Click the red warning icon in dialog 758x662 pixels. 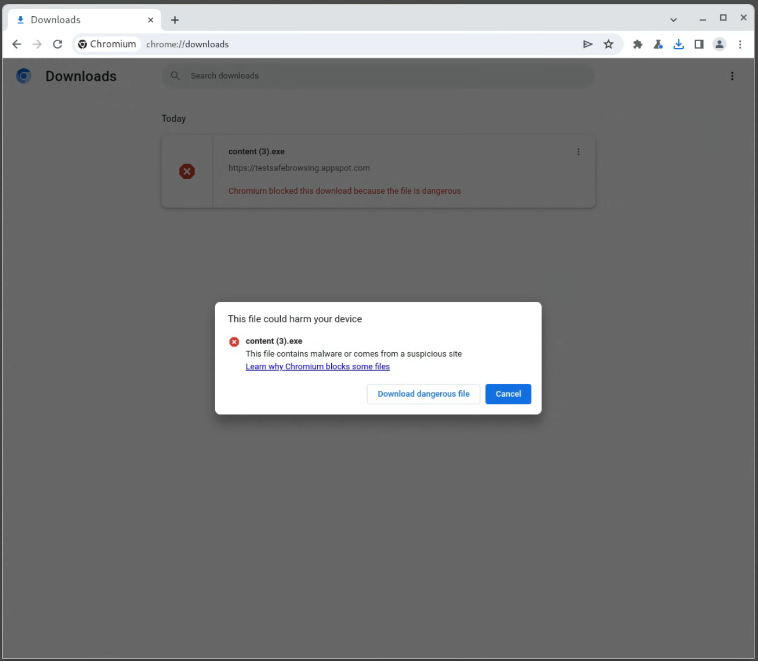(x=234, y=342)
